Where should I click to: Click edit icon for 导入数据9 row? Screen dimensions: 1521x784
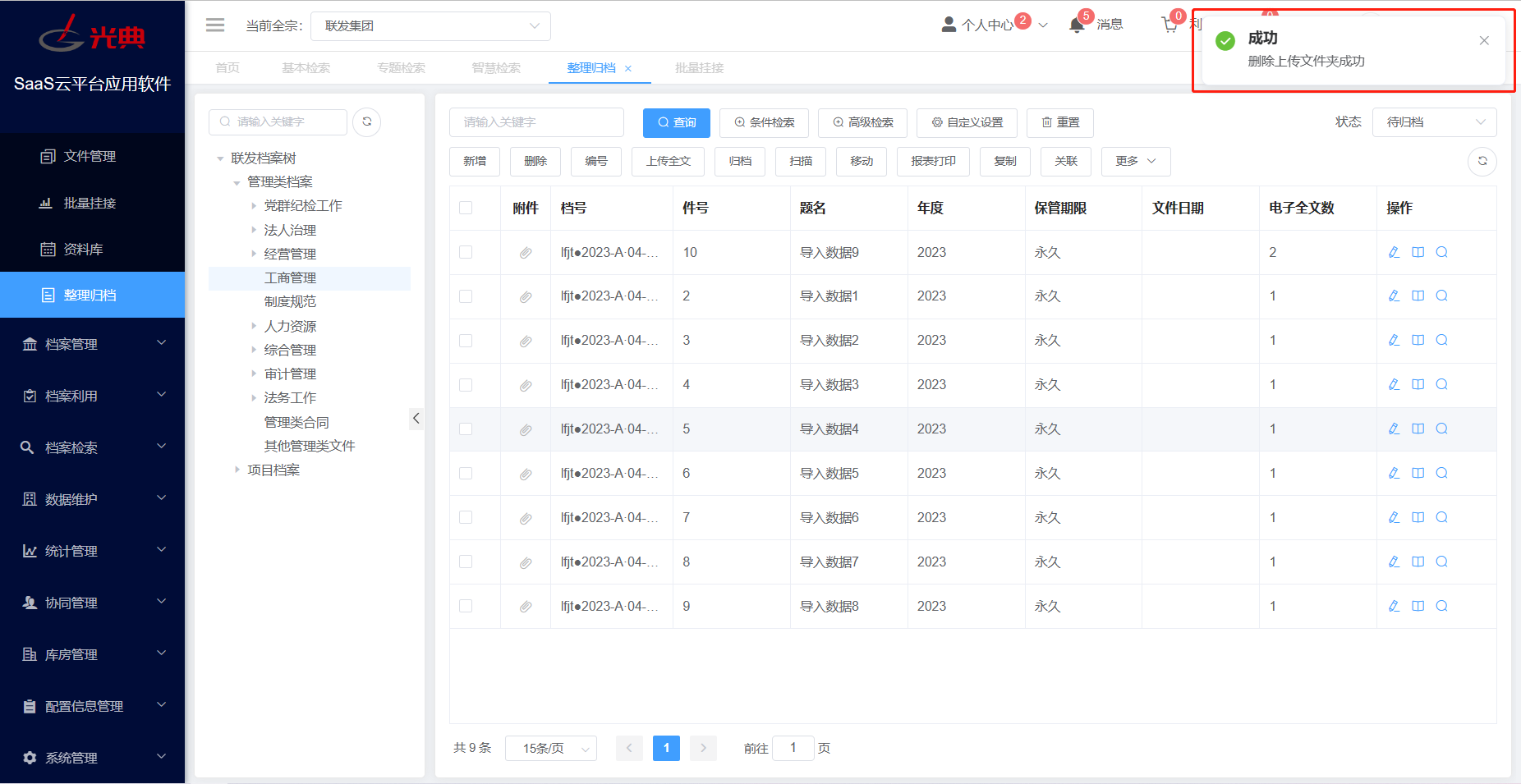[1394, 252]
